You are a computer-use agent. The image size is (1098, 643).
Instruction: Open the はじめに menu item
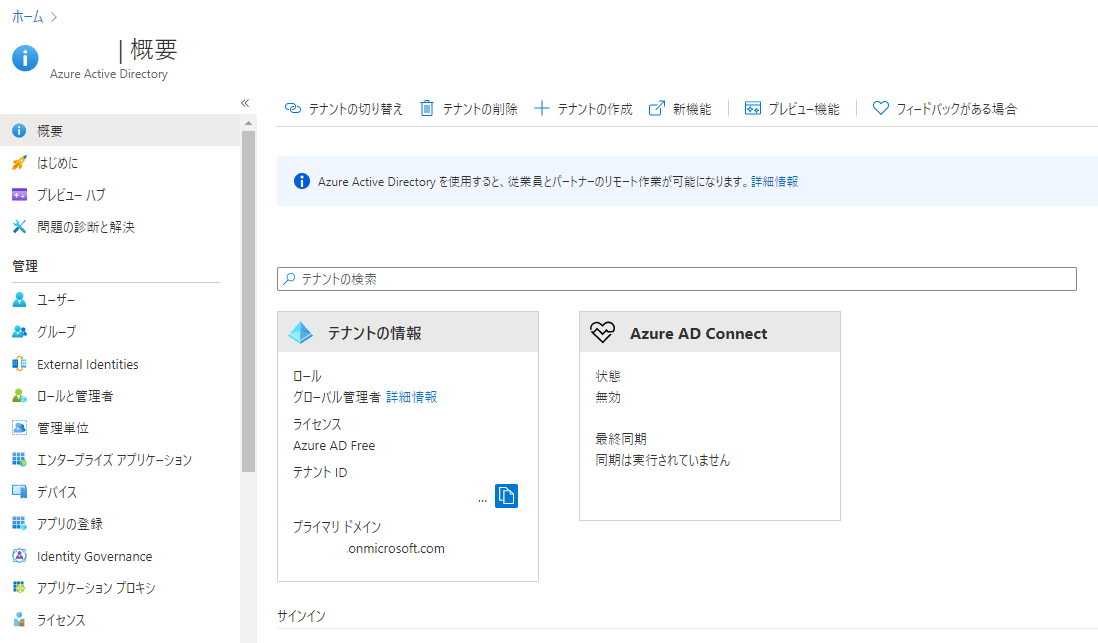pyautogui.click(x=120, y=163)
